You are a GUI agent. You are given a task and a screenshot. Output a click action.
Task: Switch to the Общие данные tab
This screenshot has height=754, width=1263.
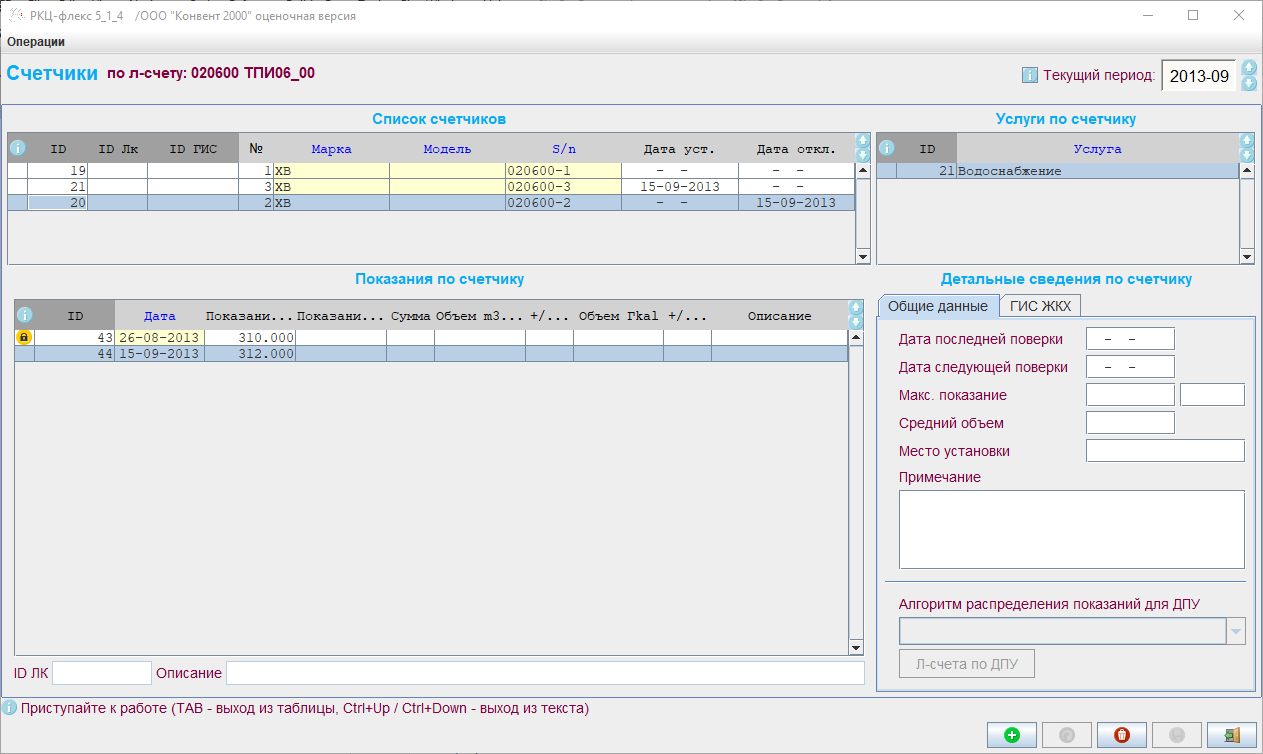[x=938, y=306]
